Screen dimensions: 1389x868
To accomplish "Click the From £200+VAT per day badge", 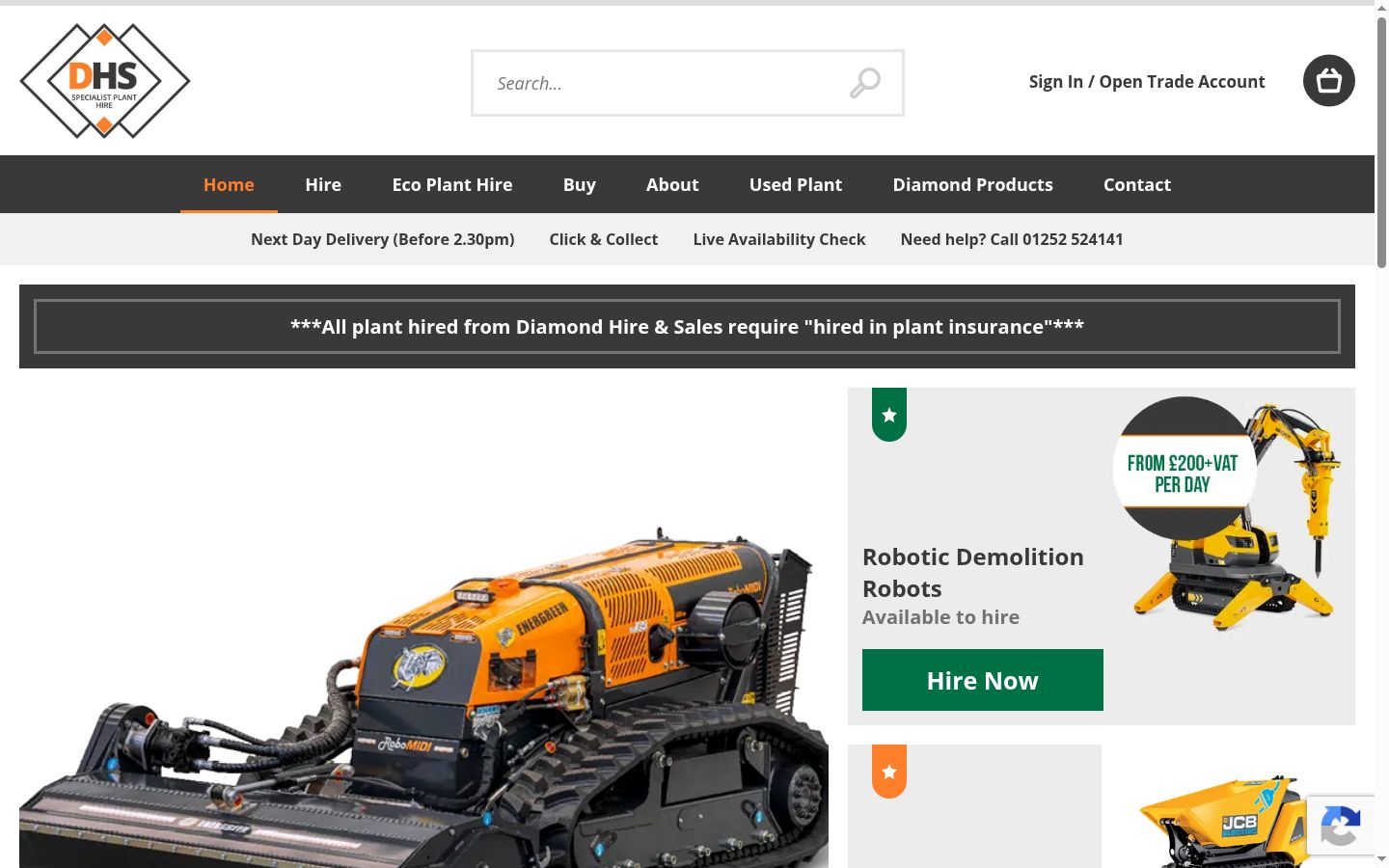I will click(x=1185, y=469).
